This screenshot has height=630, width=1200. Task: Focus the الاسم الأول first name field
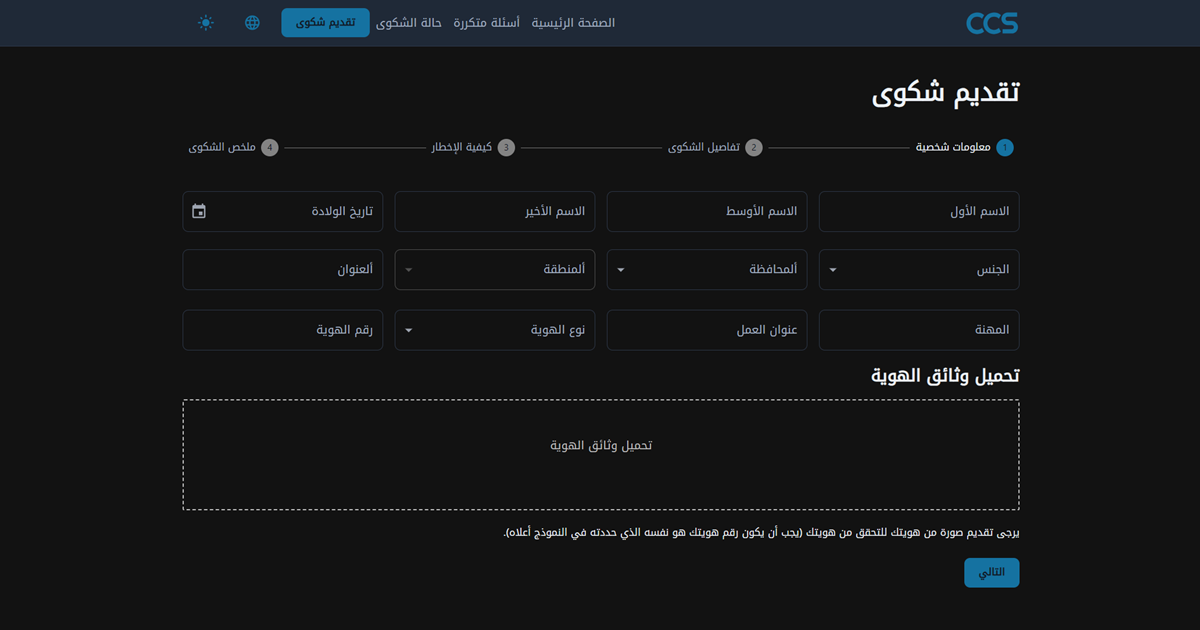(919, 212)
